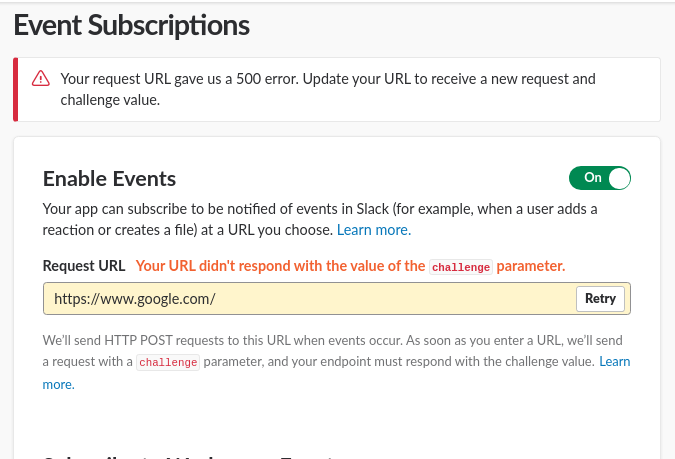The width and height of the screenshot is (675, 459).
Task: Turn off the Enable Events toggle
Action: [x=600, y=178]
